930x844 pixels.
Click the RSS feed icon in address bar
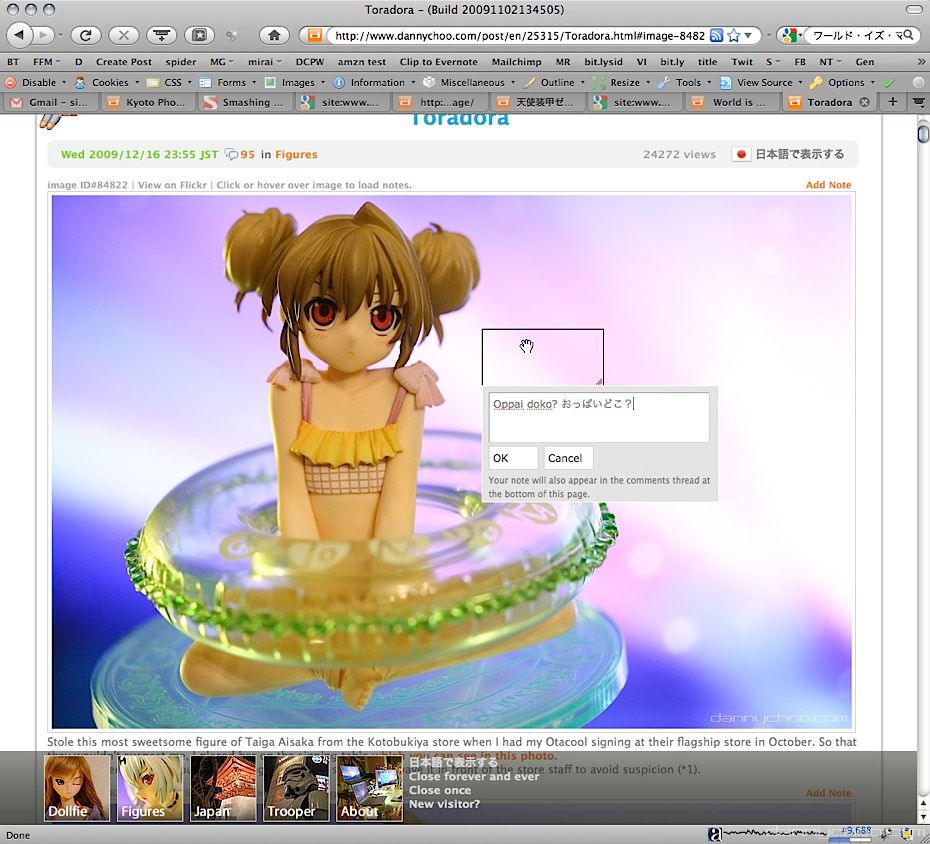(x=716, y=35)
